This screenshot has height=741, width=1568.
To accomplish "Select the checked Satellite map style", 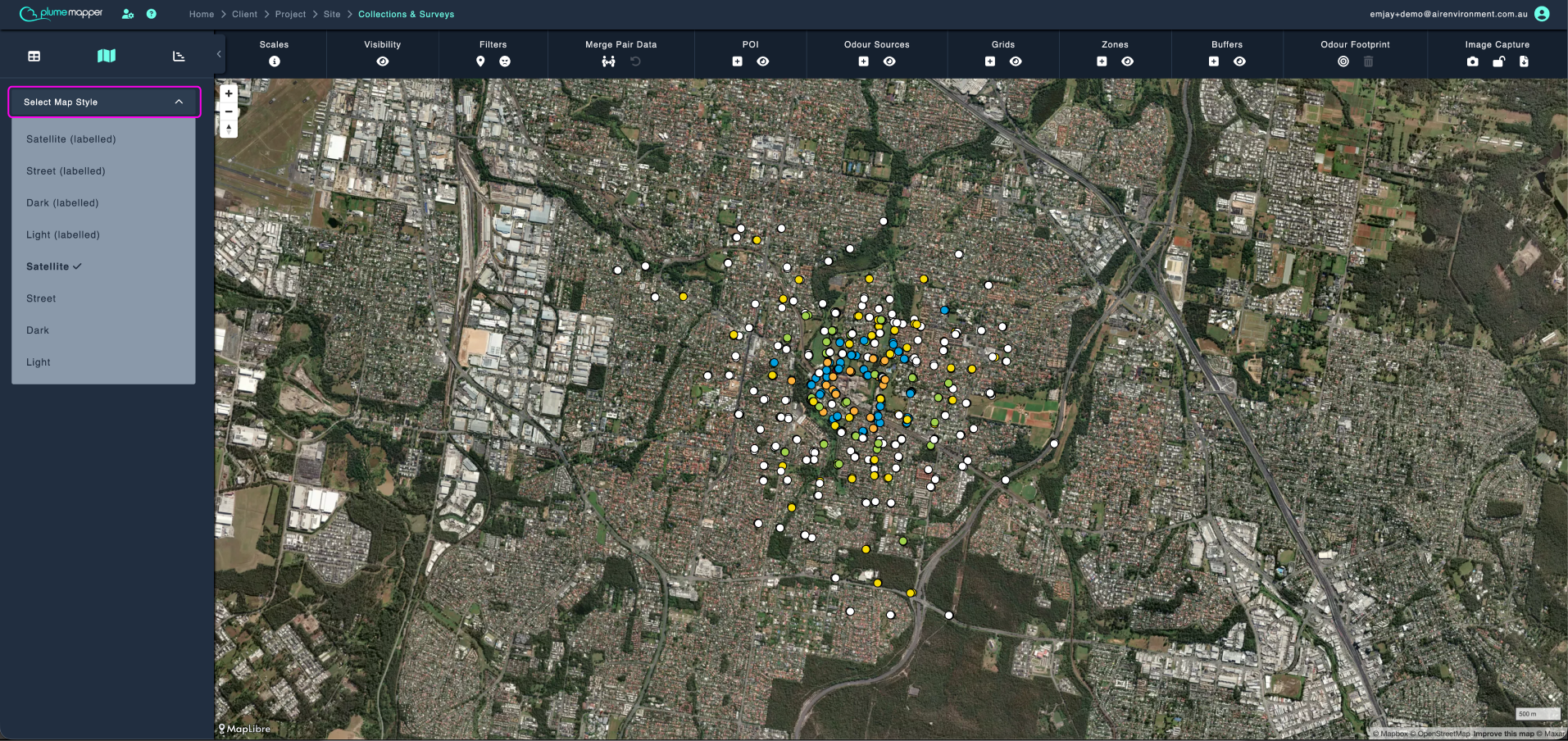I will (x=103, y=266).
